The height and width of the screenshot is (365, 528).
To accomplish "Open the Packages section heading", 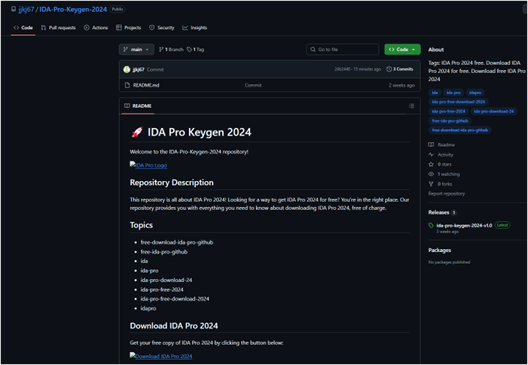I will click(x=440, y=250).
